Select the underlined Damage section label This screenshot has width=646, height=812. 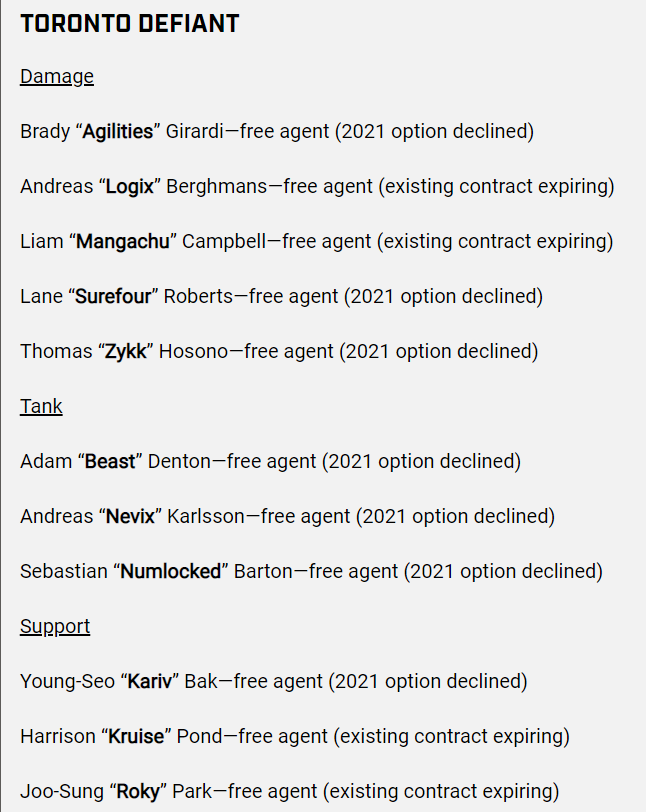tap(57, 77)
